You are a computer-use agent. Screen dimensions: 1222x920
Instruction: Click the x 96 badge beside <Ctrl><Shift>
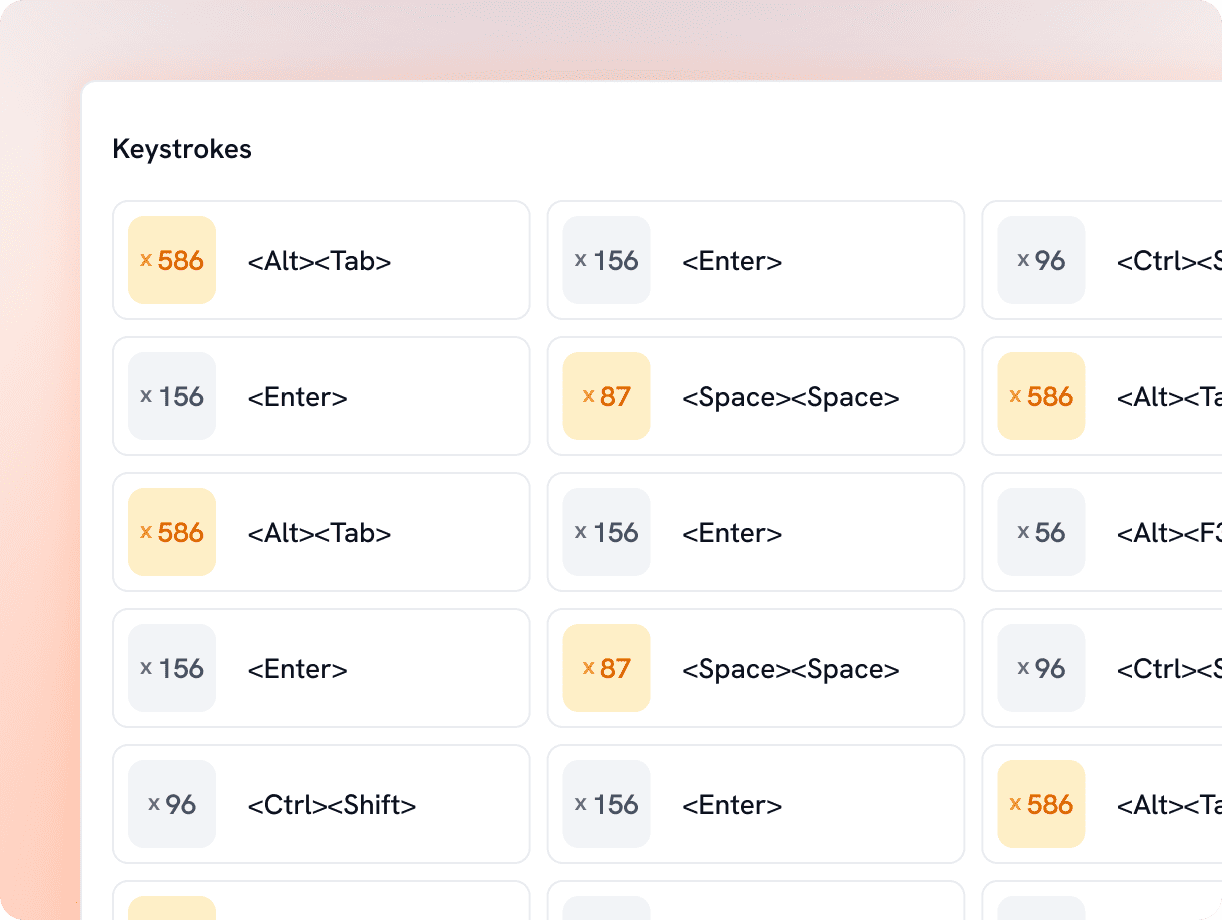(172, 804)
